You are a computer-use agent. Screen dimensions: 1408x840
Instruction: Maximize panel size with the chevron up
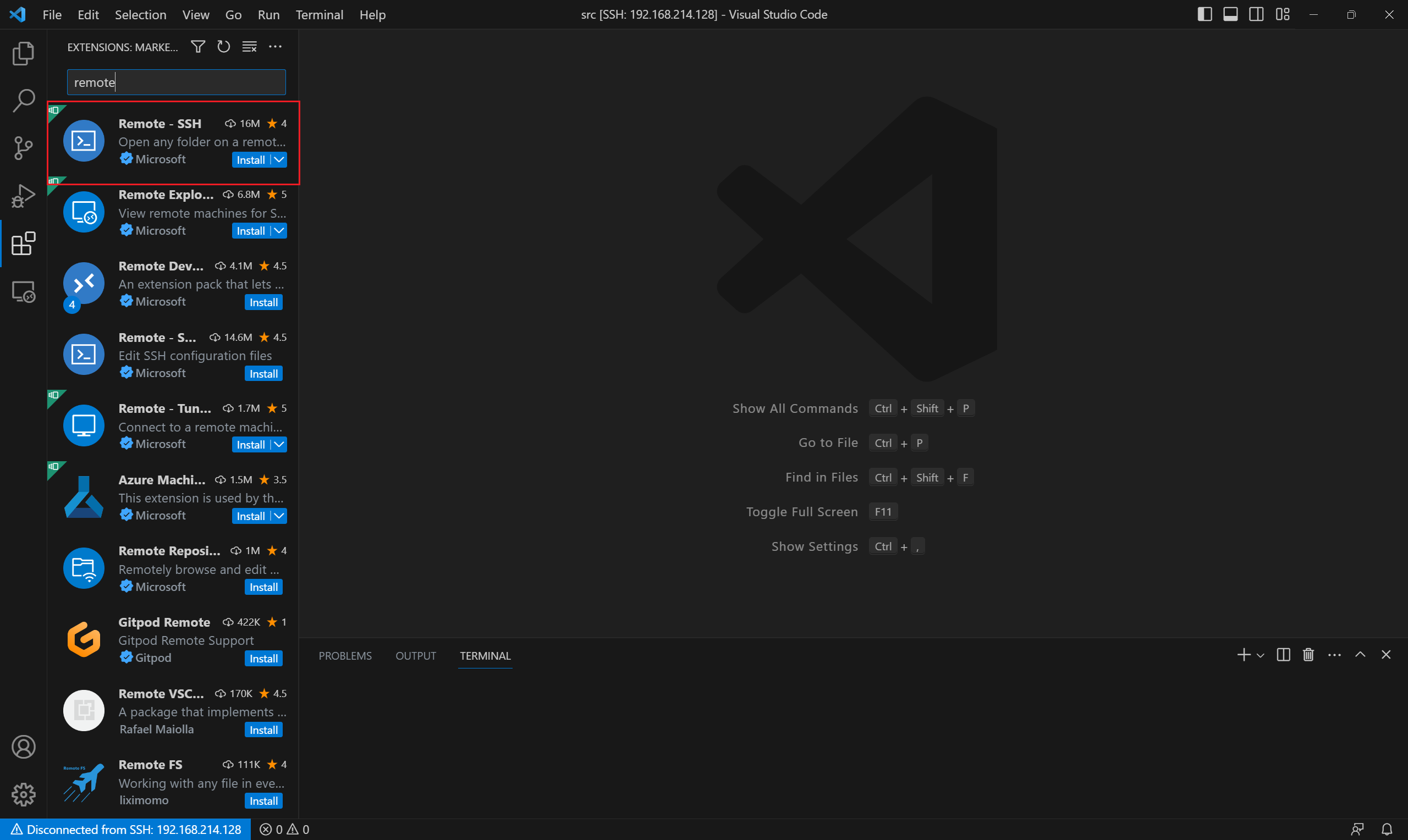tap(1360, 655)
